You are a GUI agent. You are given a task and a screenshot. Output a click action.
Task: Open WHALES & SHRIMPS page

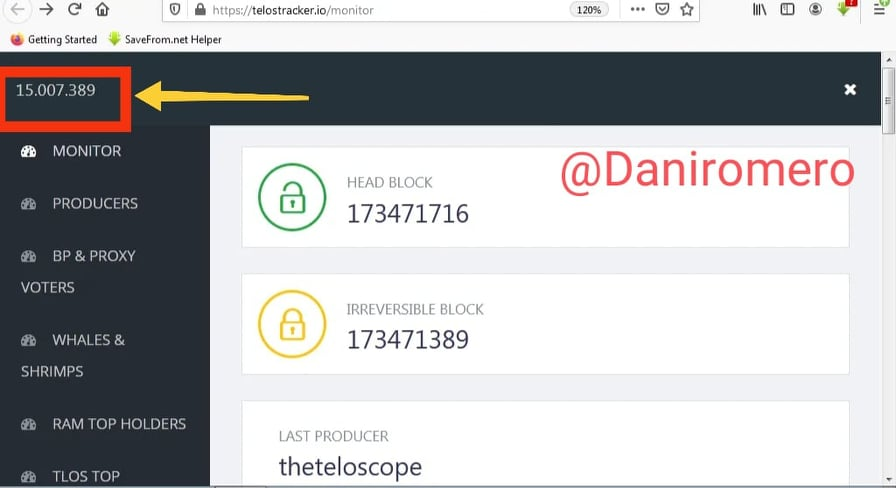pos(73,355)
